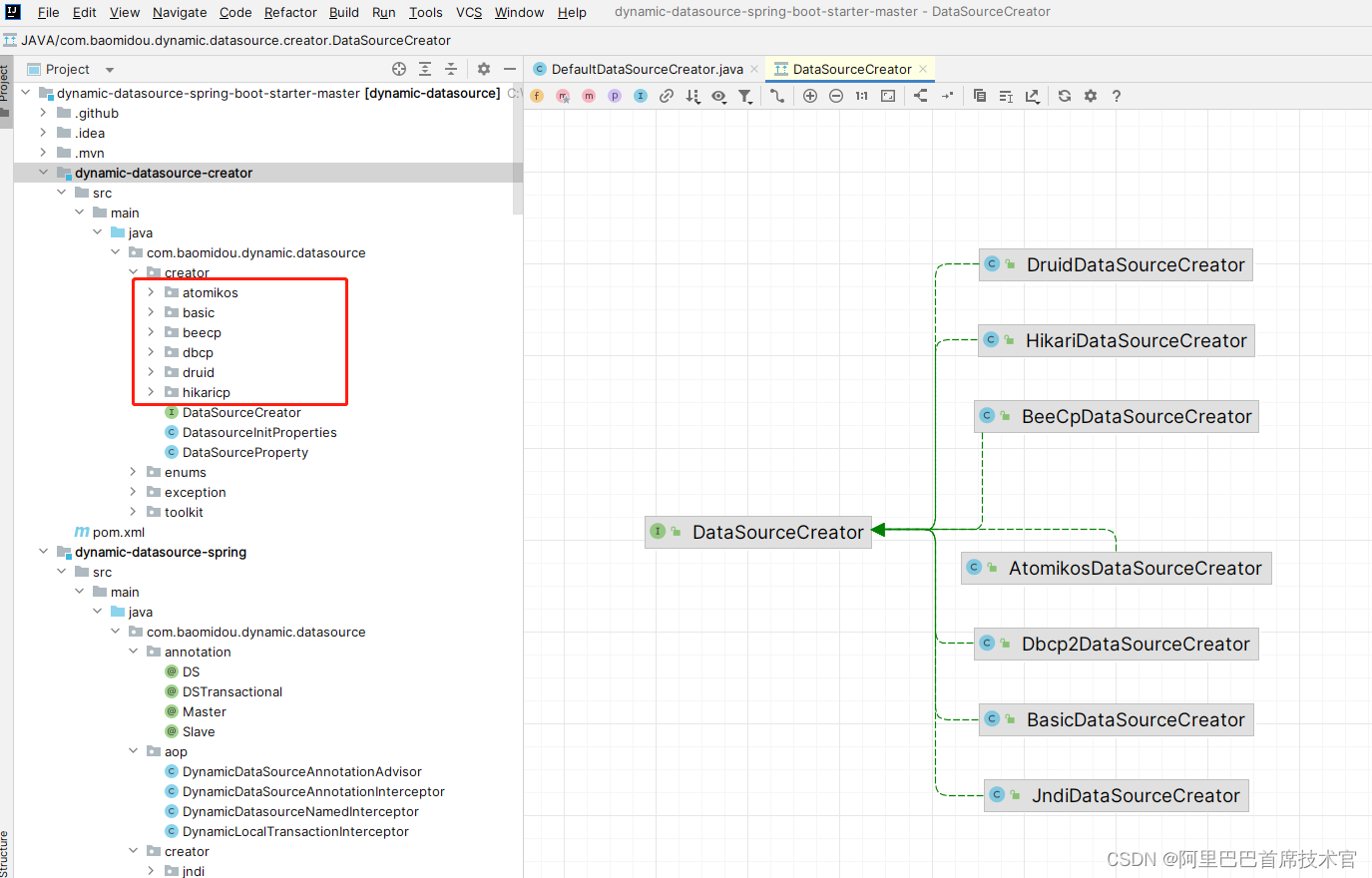Expand the .github folder
Screen dimensions: 1372x878
[43, 113]
